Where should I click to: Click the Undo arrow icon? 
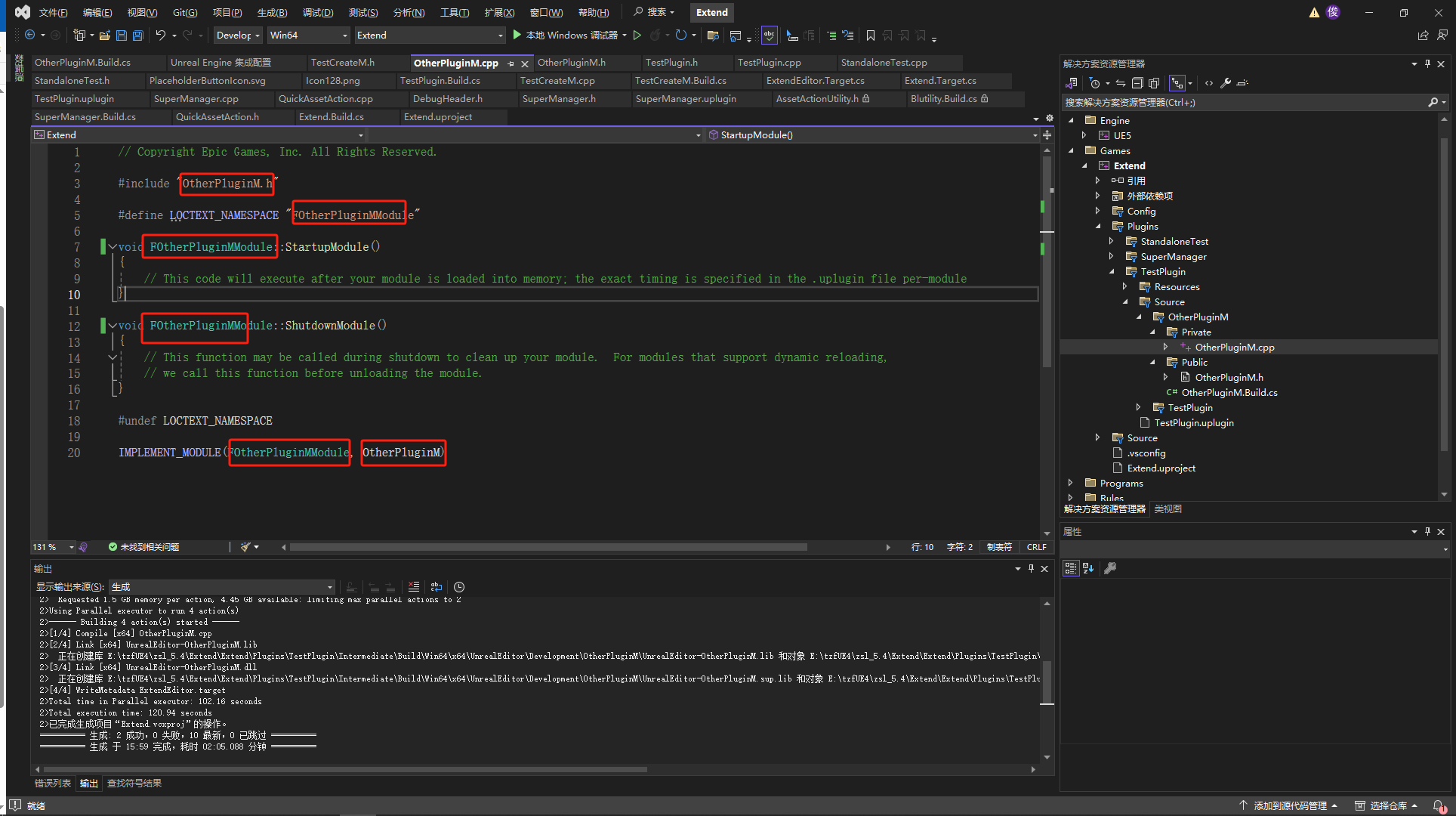(160, 36)
